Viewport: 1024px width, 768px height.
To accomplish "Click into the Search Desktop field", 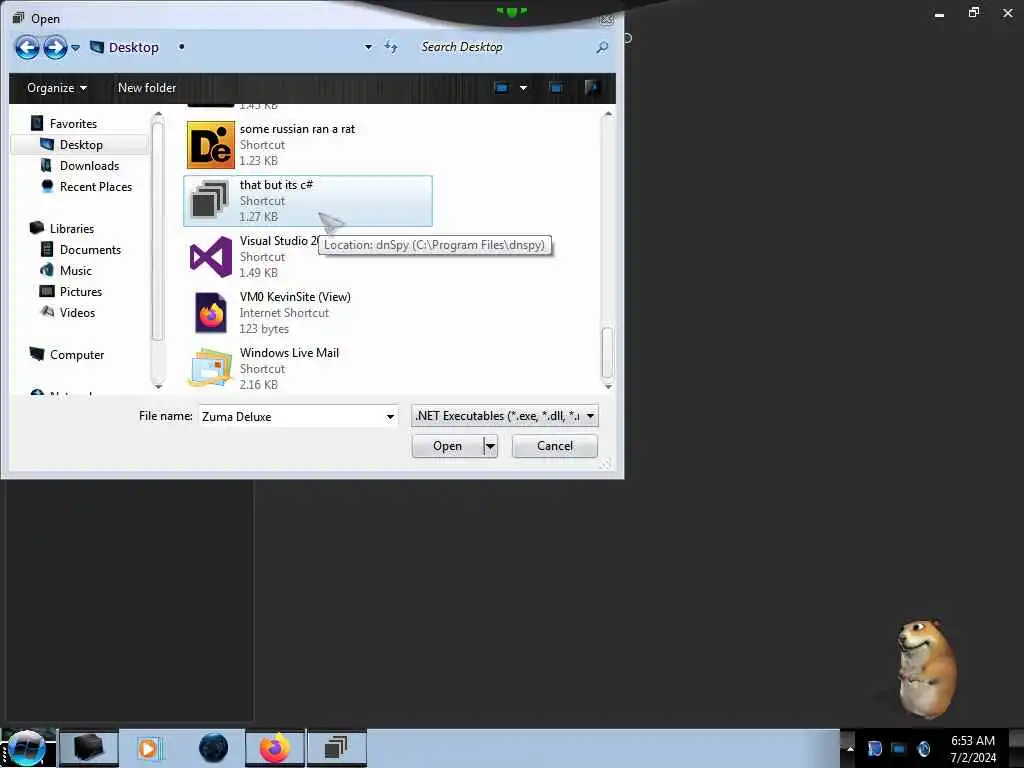I will point(503,47).
